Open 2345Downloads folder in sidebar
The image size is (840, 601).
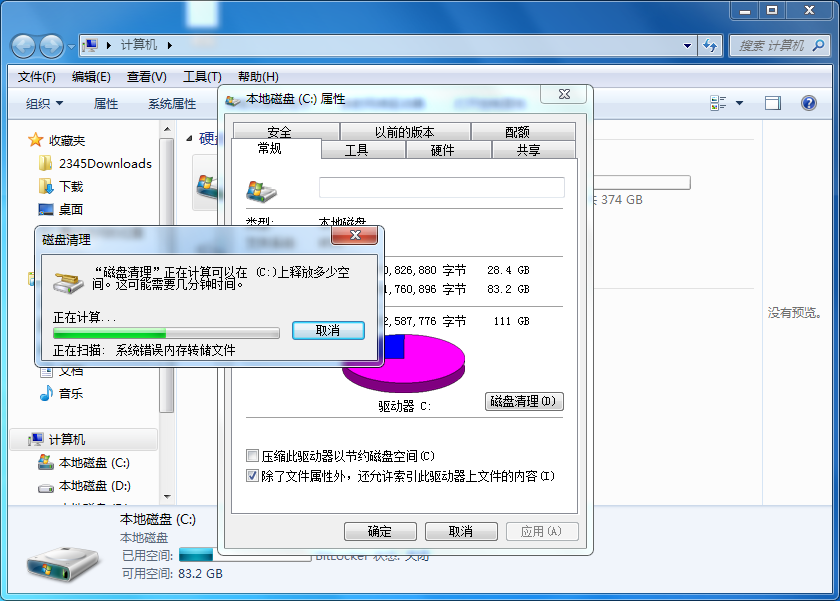(x=95, y=163)
